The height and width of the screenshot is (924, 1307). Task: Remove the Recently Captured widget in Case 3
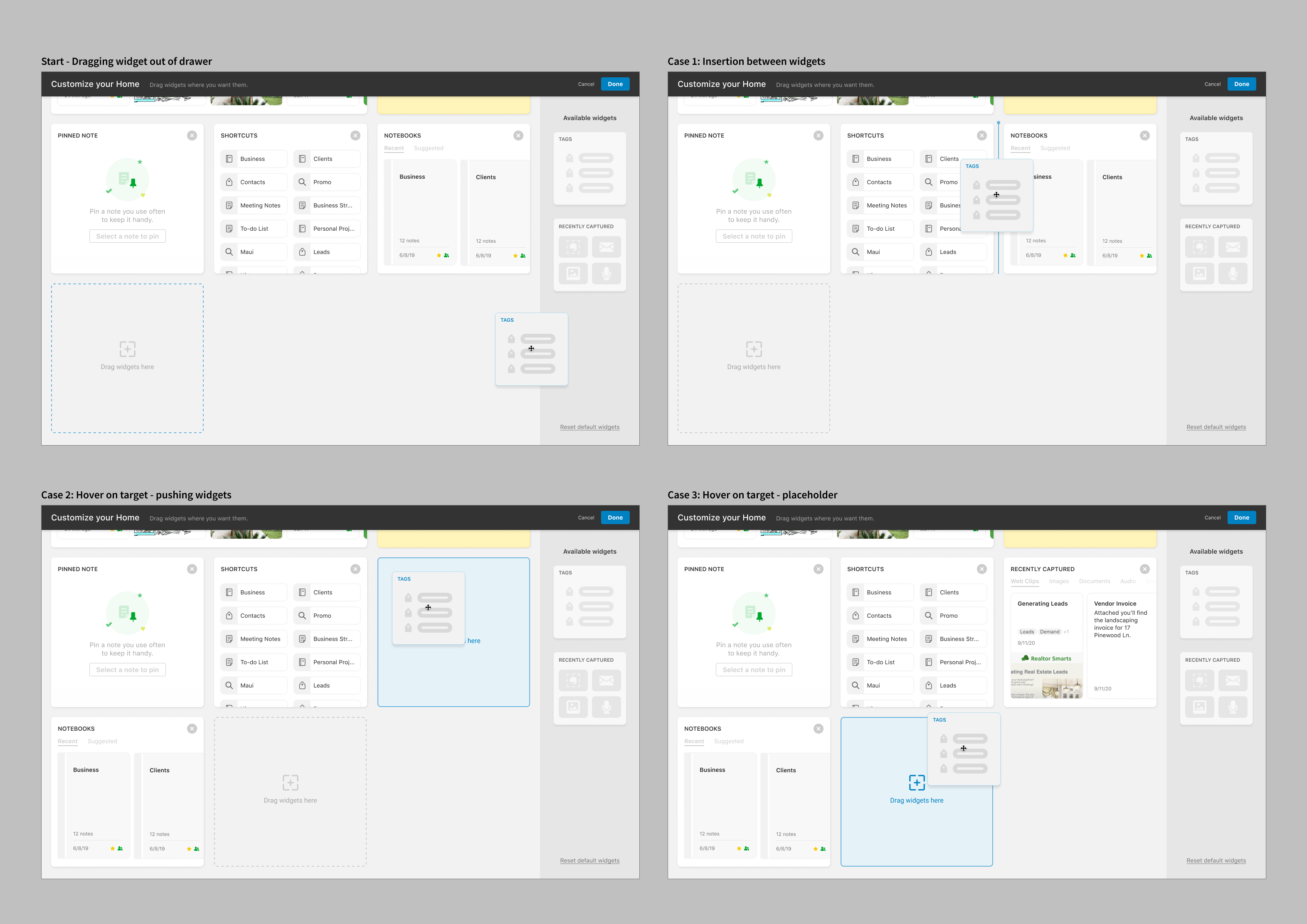point(1145,569)
